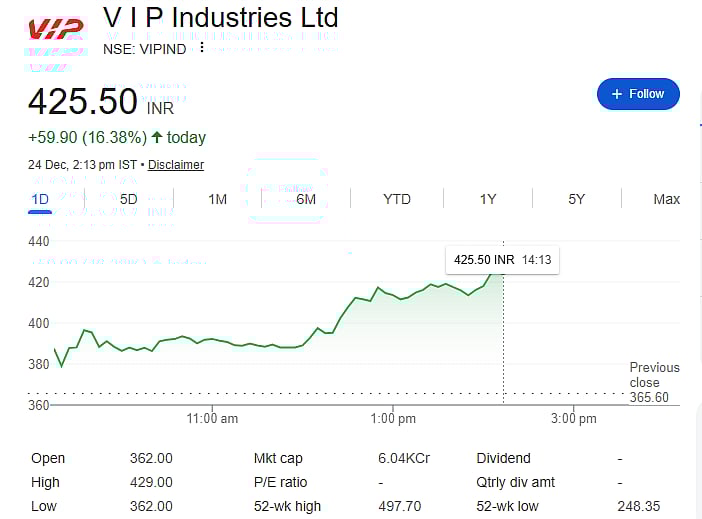Click the 425.50 INR 14:13 chart tooltip

pos(502,260)
